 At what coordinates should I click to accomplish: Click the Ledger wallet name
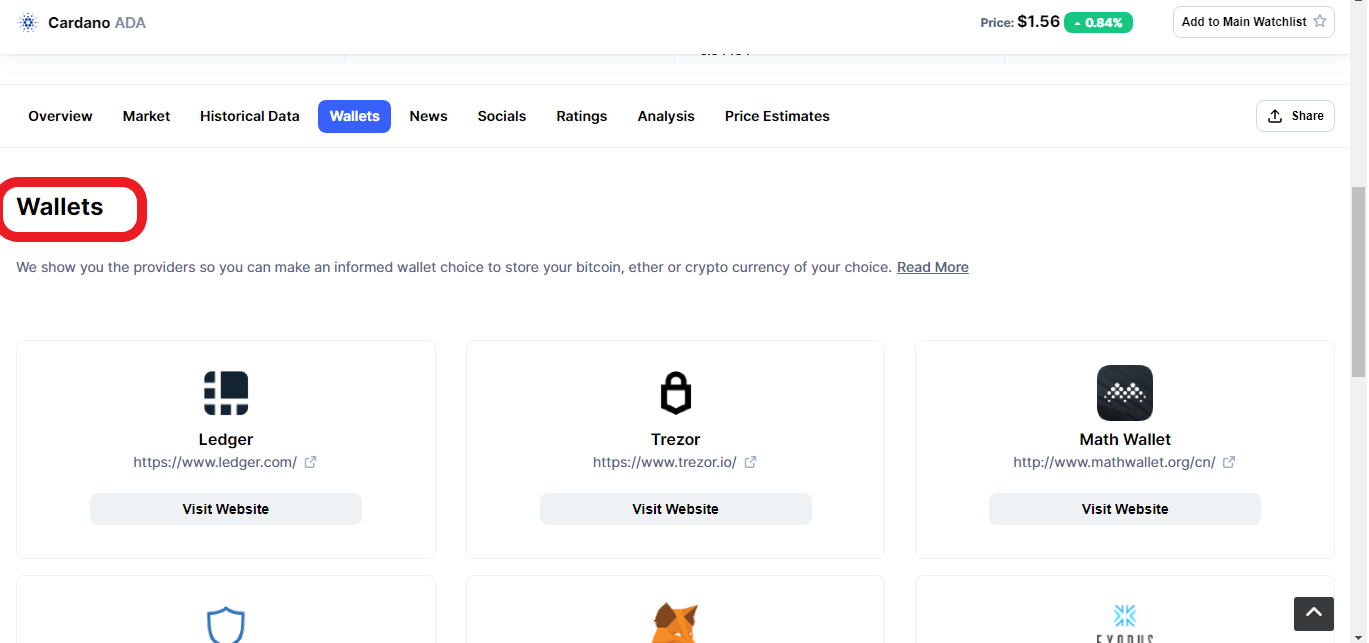coord(226,439)
